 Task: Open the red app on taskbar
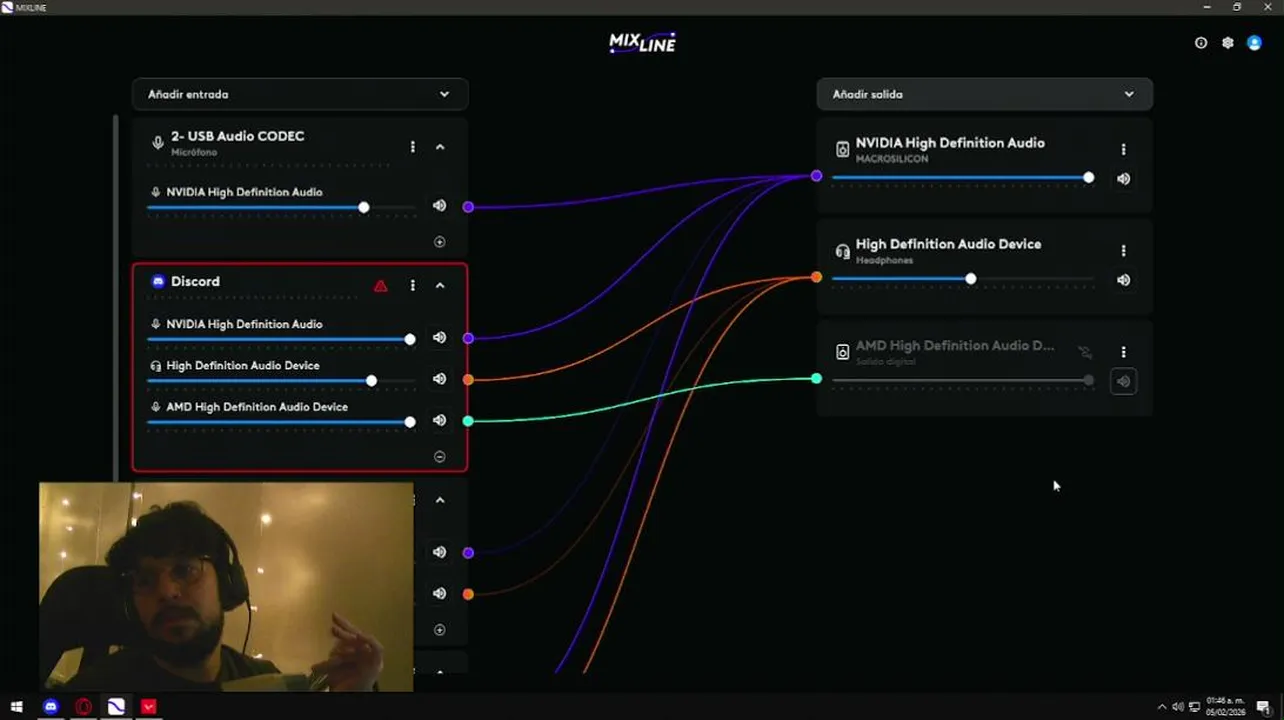click(149, 707)
